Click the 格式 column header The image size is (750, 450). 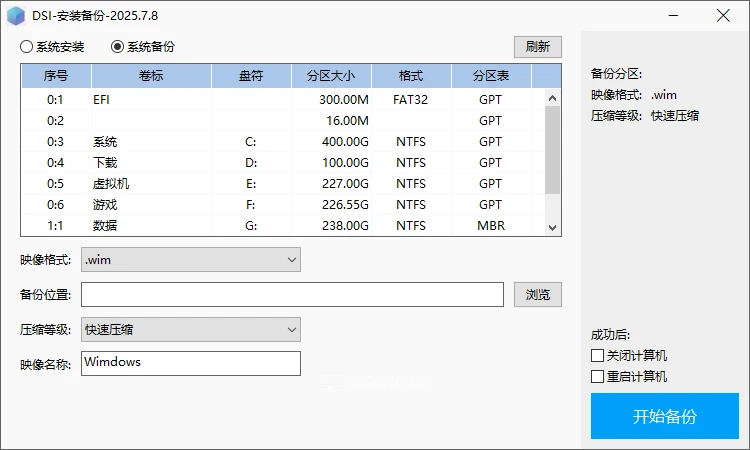(411, 76)
